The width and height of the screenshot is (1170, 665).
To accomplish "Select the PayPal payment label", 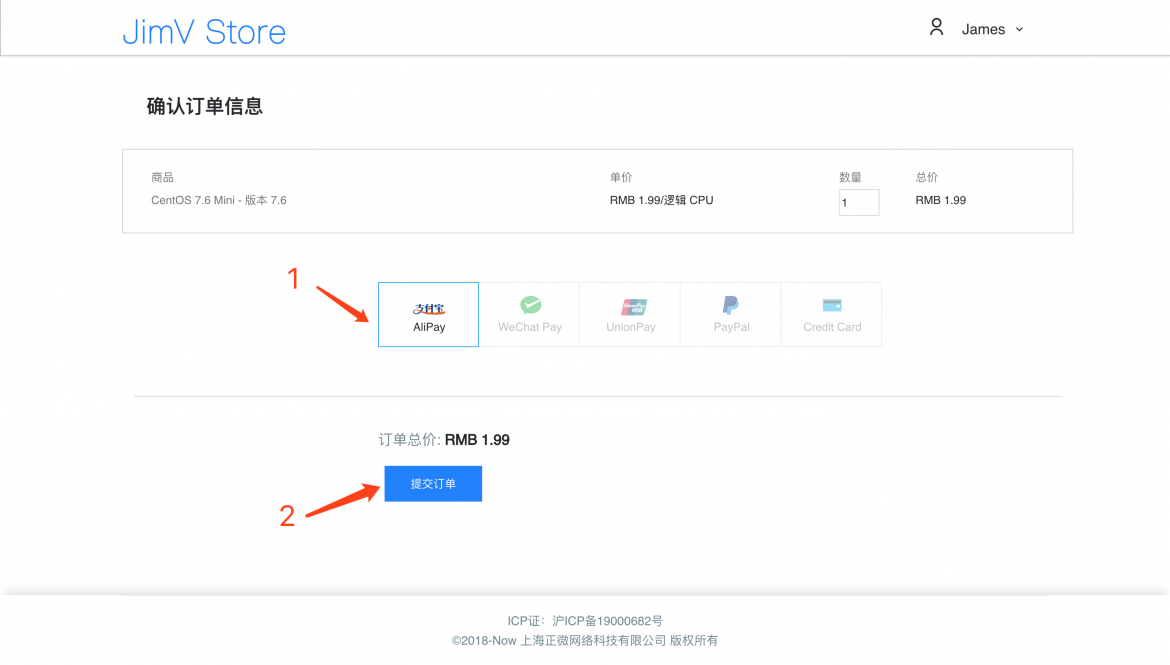I will point(731,327).
